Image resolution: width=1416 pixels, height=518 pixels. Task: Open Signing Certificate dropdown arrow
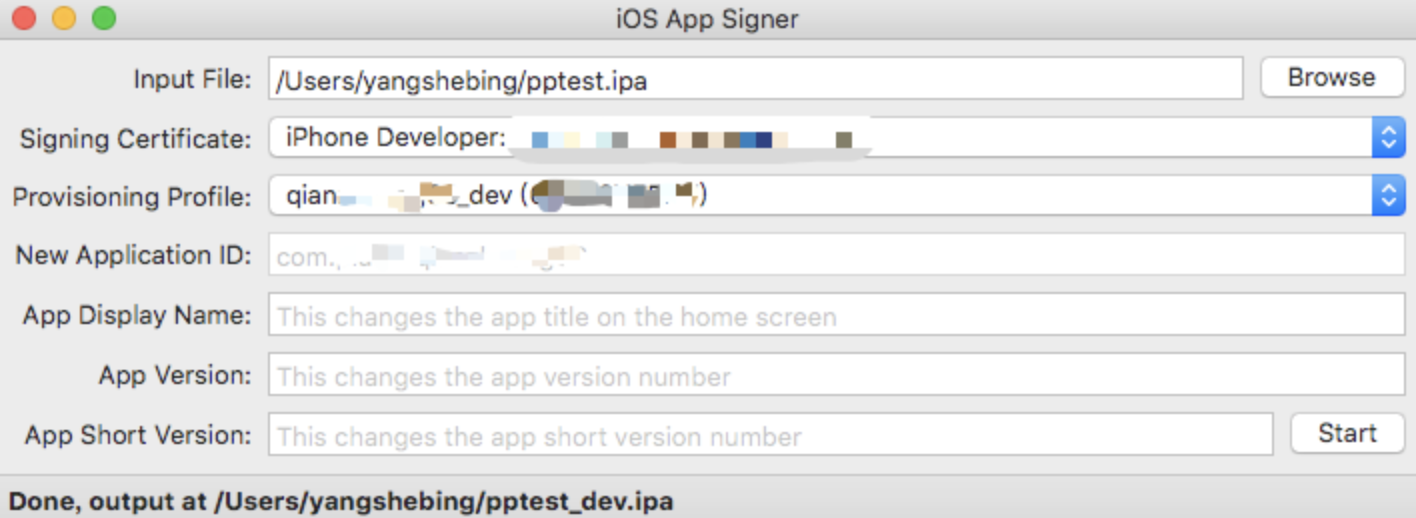(1387, 138)
